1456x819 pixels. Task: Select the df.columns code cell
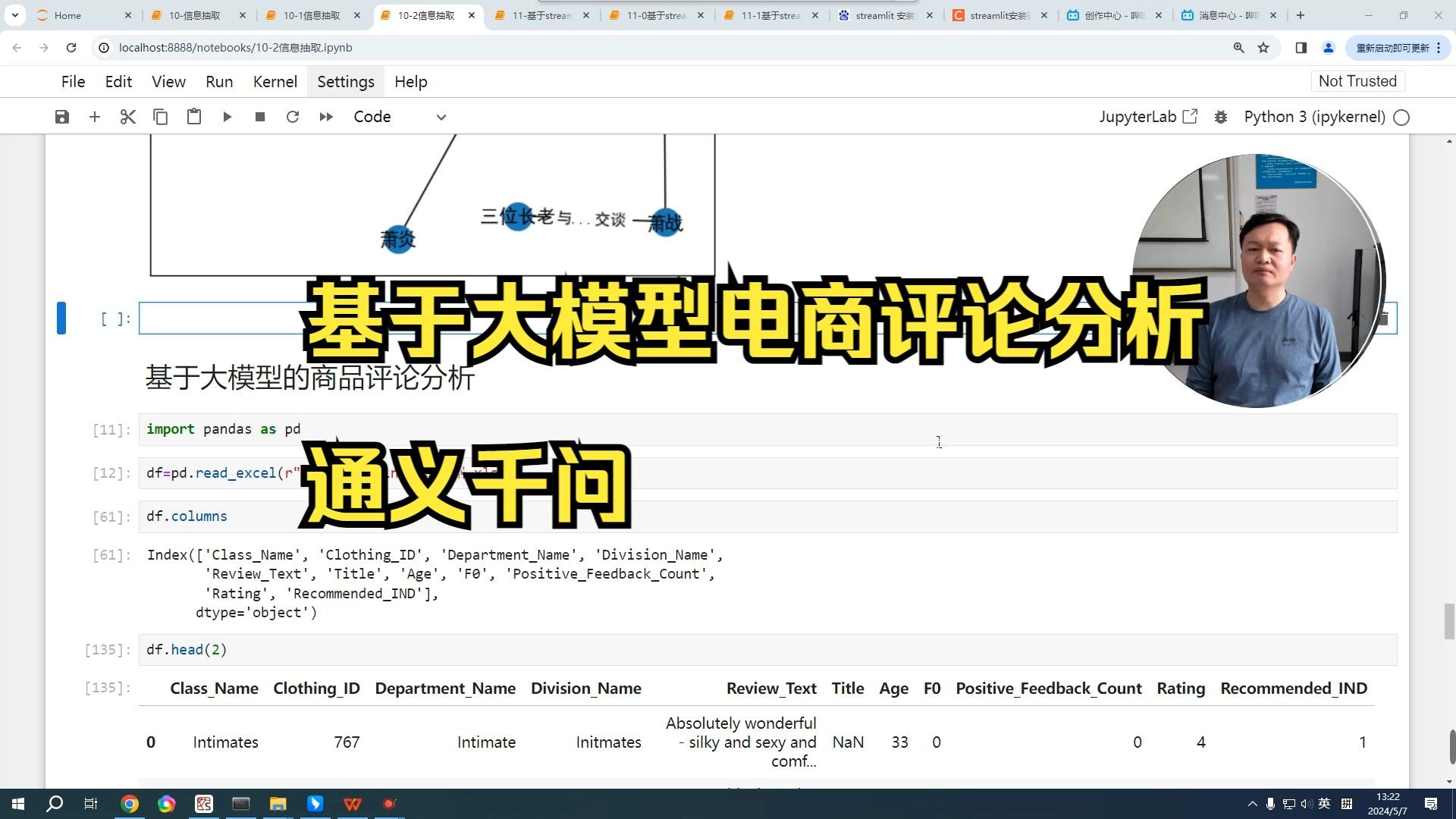(767, 516)
